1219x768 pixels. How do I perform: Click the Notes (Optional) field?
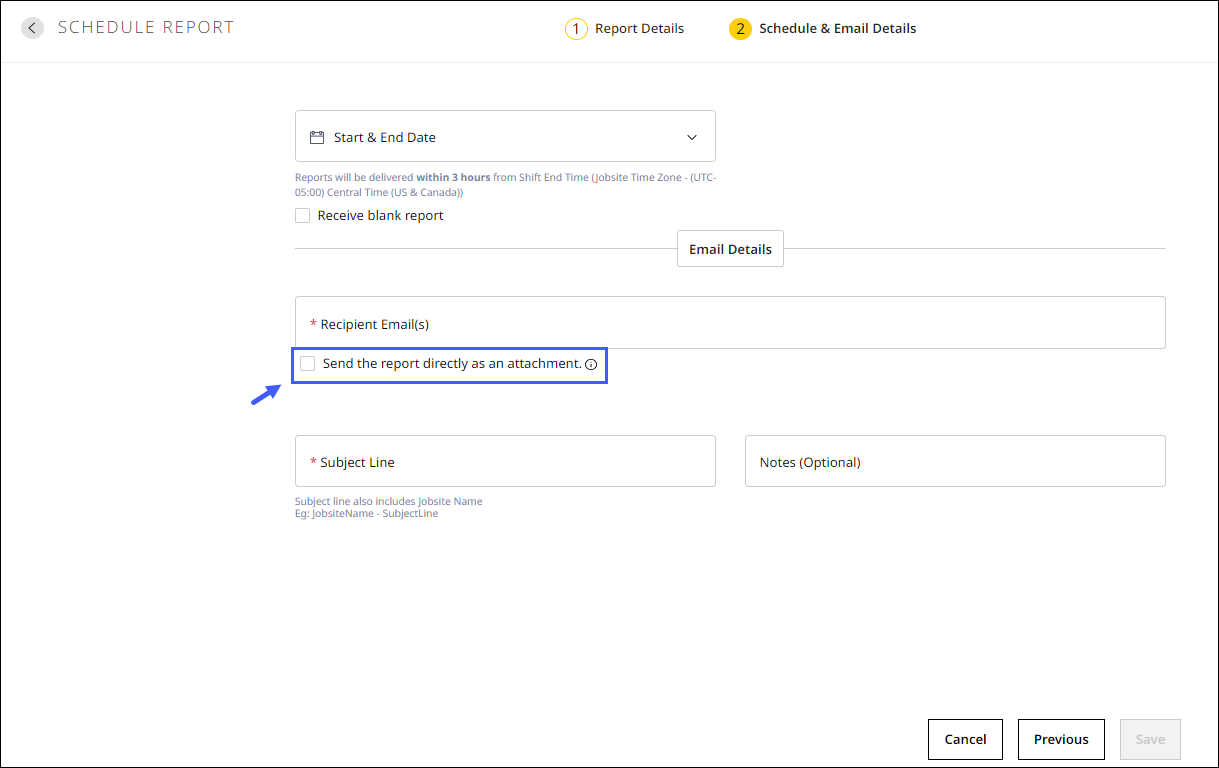[954, 461]
